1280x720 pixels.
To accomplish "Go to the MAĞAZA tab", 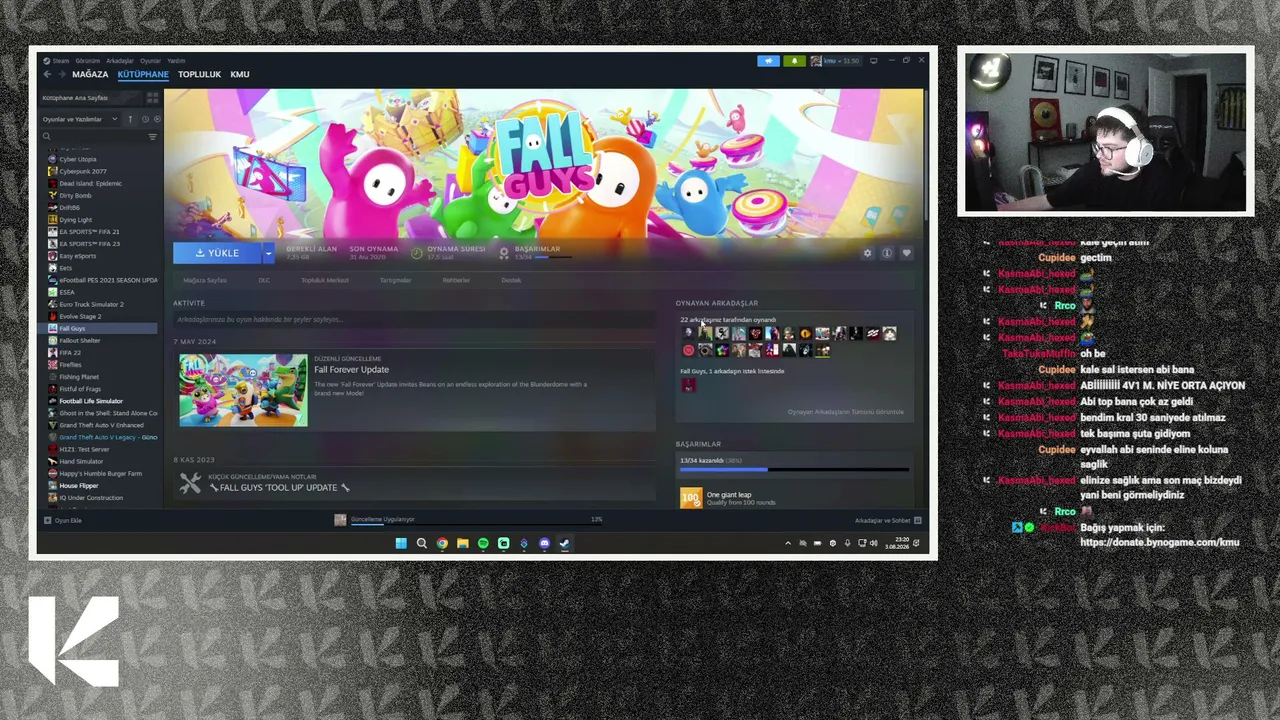I will coord(90,74).
